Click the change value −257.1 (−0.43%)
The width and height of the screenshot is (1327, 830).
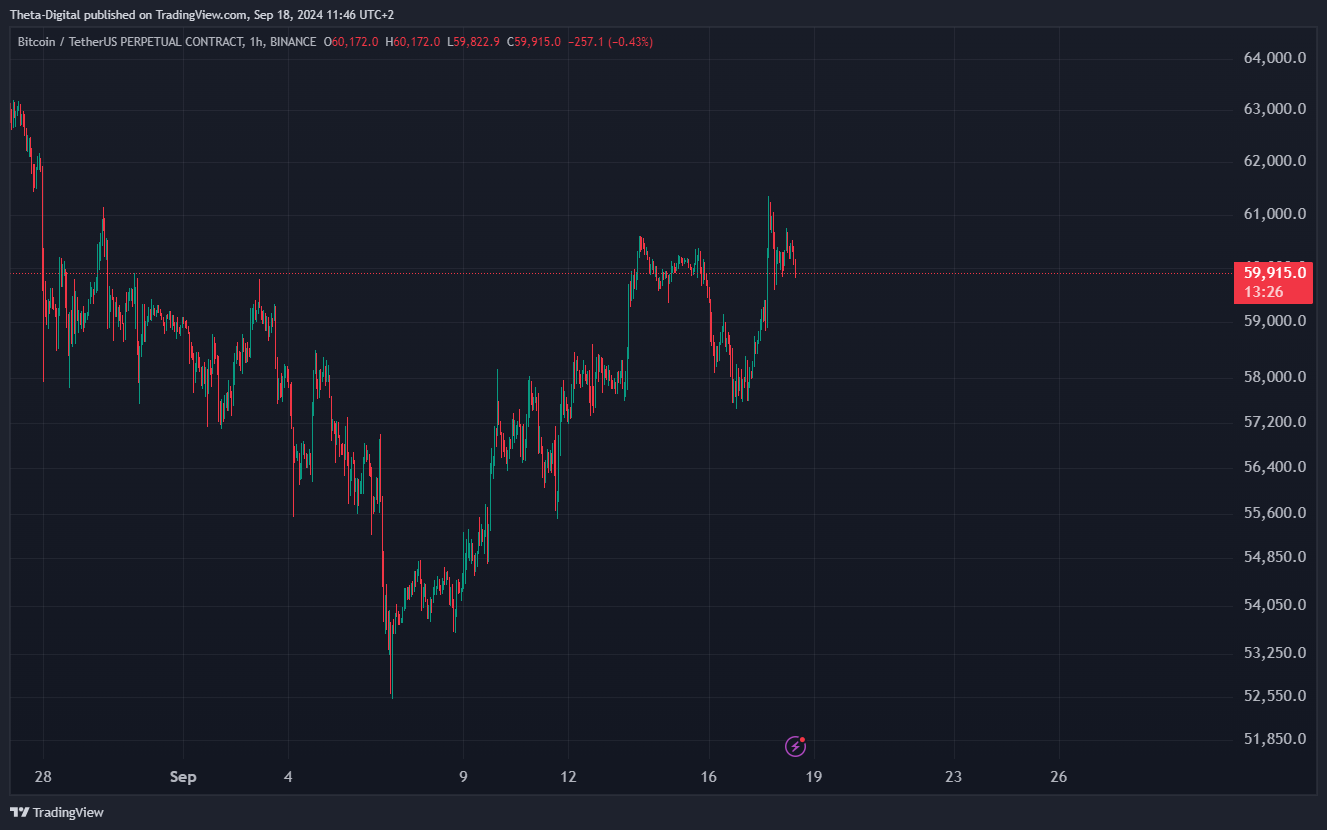610,42
